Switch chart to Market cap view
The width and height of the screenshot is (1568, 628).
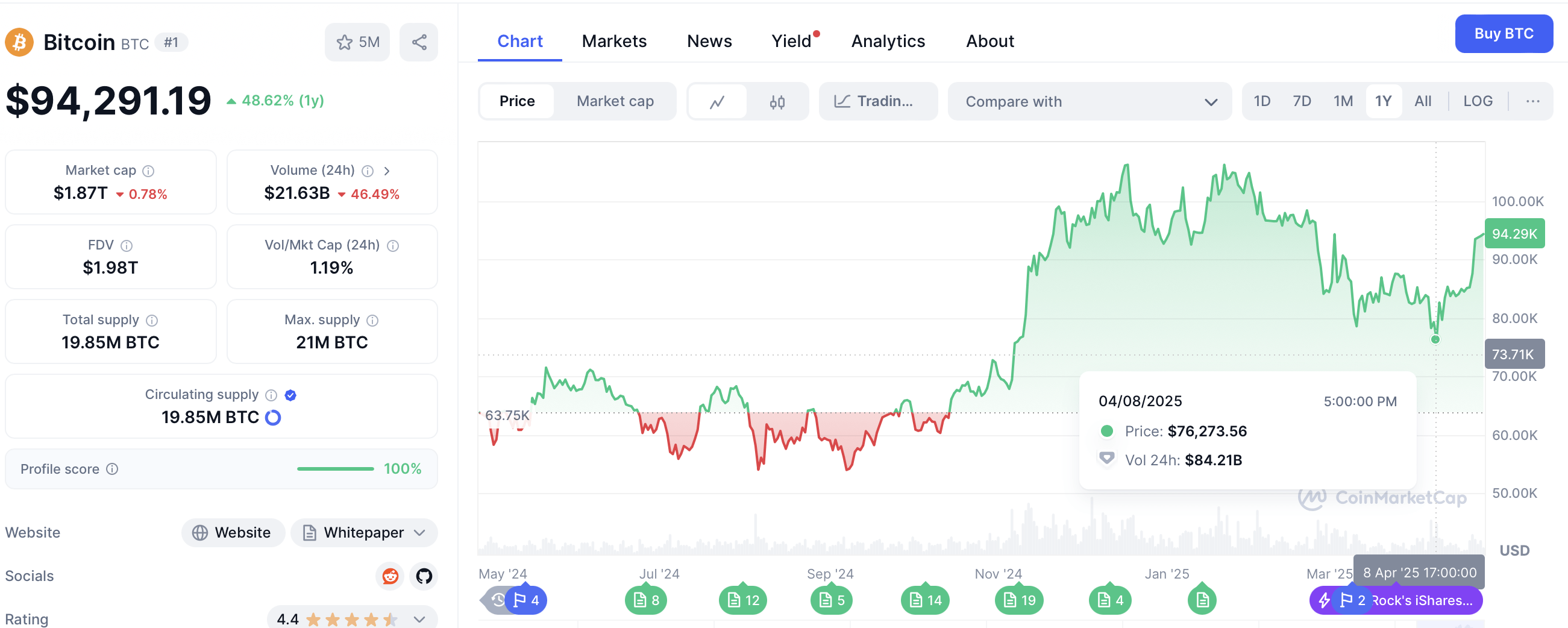(615, 101)
